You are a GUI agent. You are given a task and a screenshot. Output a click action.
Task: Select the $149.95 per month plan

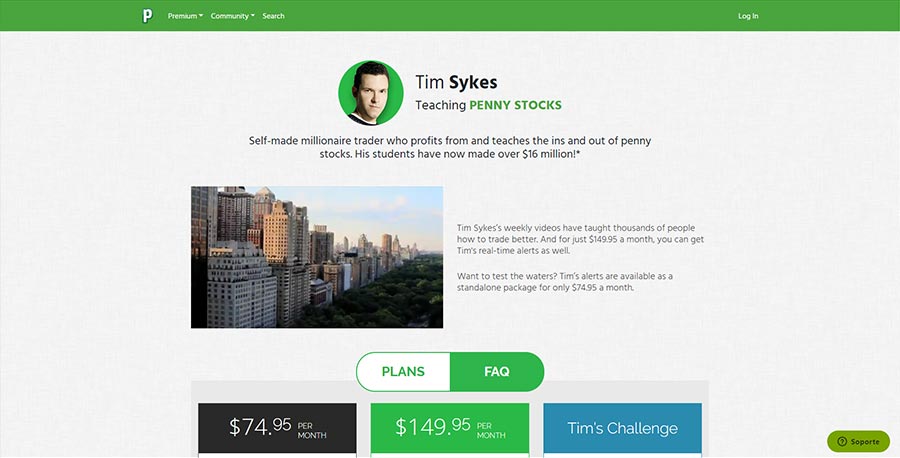tap(450, 428)
